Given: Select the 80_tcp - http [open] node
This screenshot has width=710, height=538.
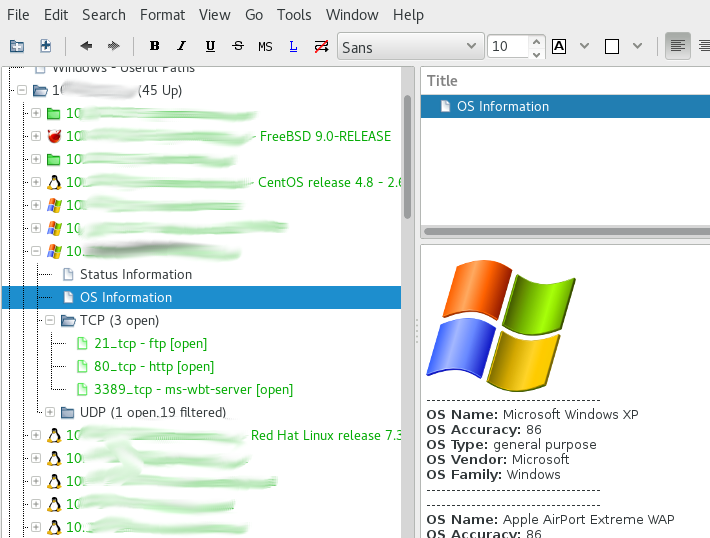Looking at the screenshot, I should [154, 366].
